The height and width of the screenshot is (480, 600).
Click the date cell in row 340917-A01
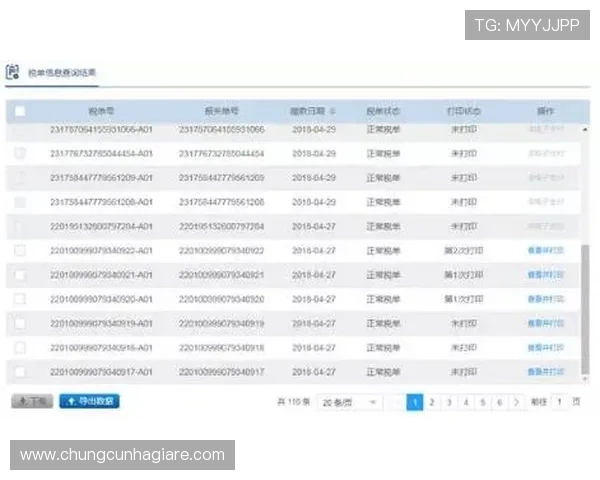coord(314,372)
